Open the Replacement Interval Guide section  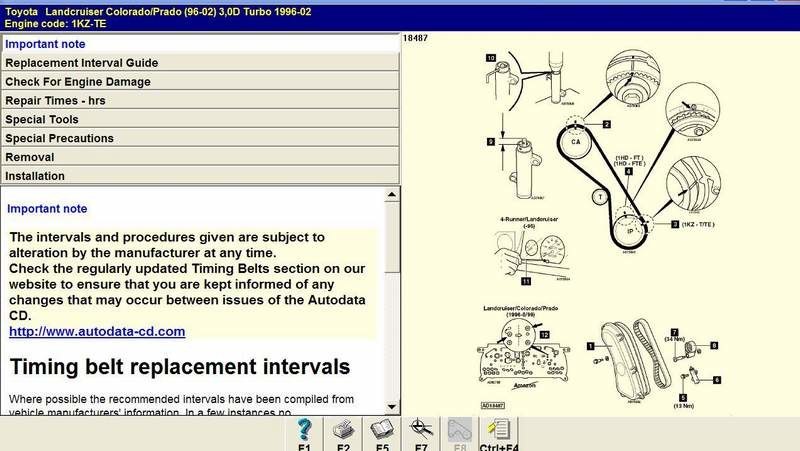click(200, 63)
